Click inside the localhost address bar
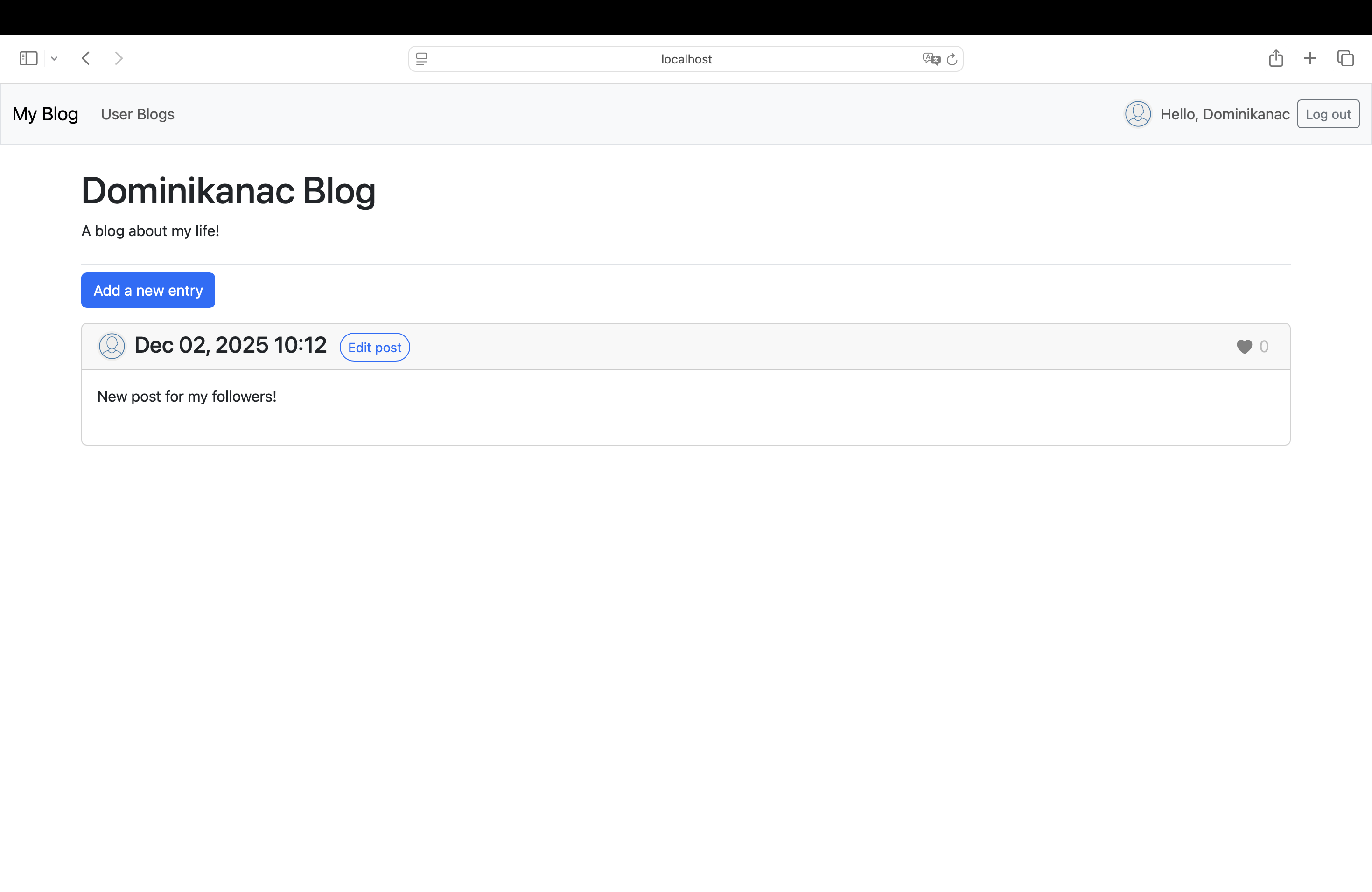The height and width of the screenshot is (892, 1372). click(686, 58)
